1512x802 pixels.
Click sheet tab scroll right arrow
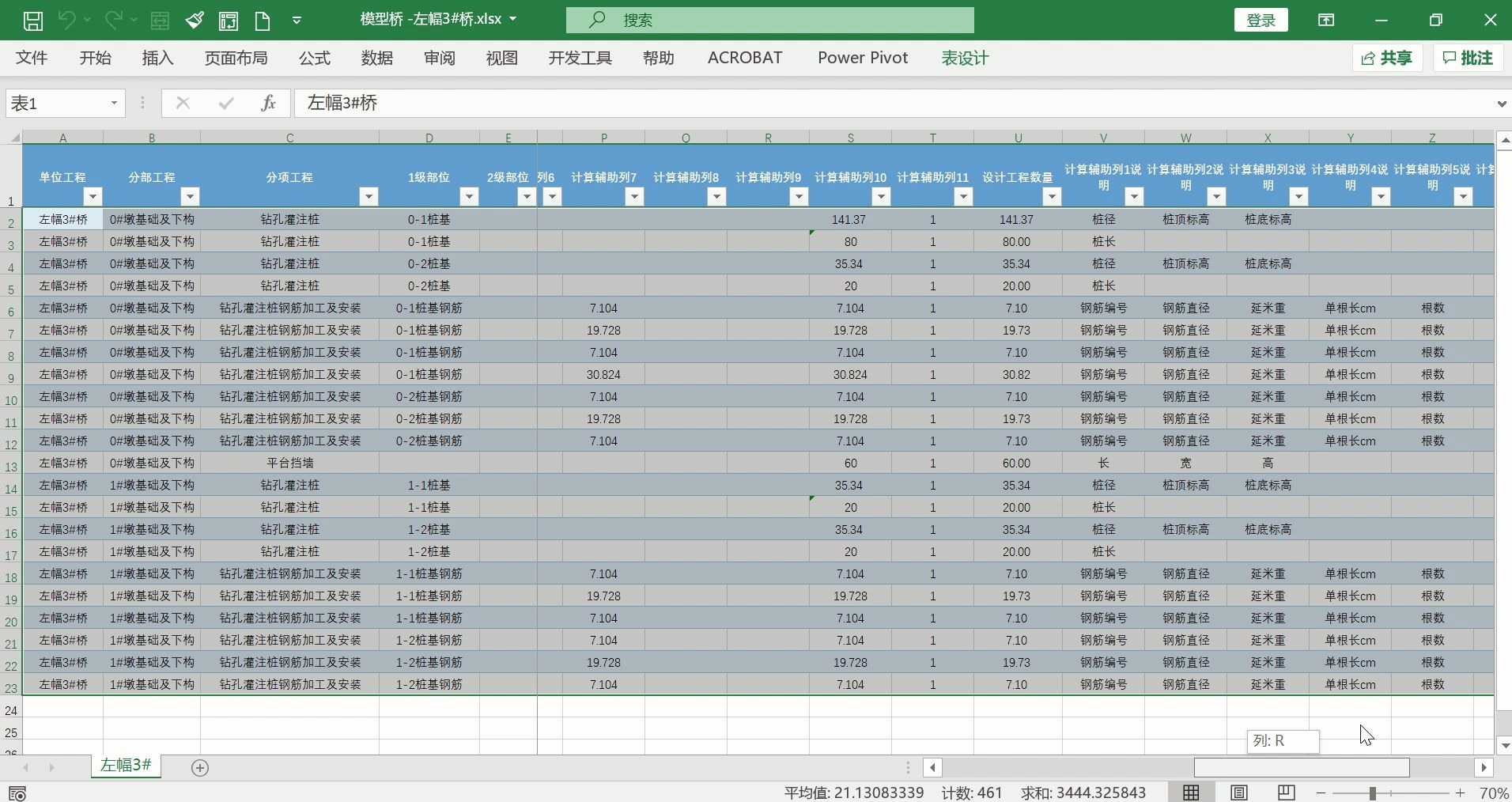(52, 767)
